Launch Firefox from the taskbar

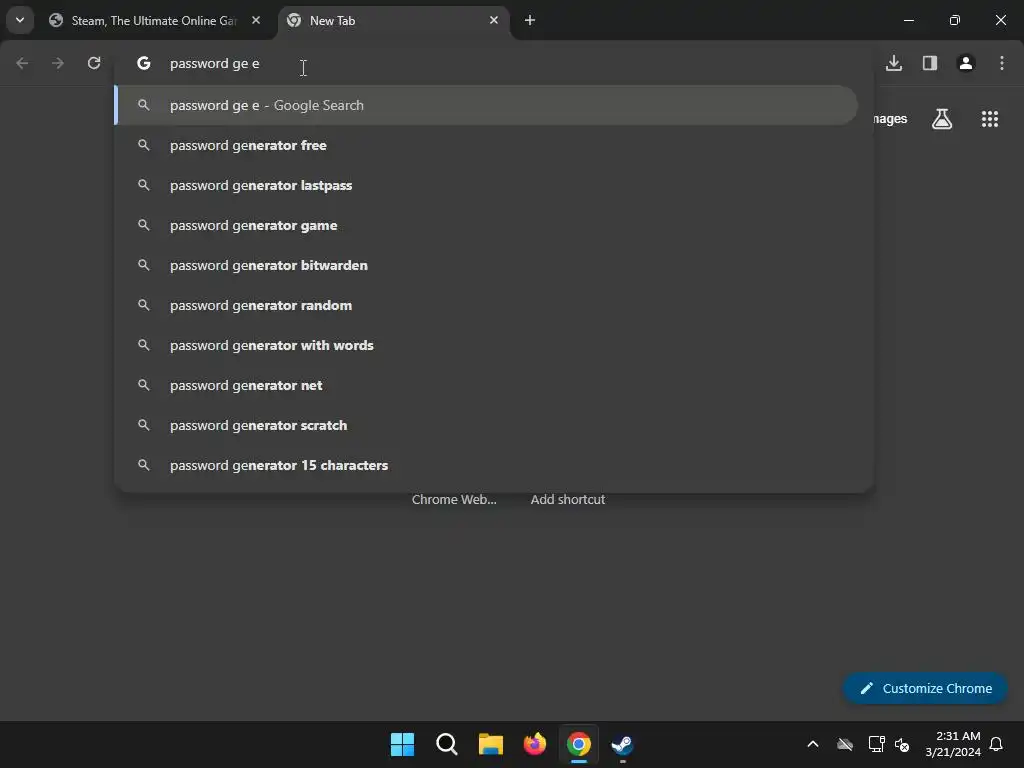pos(535,744)
